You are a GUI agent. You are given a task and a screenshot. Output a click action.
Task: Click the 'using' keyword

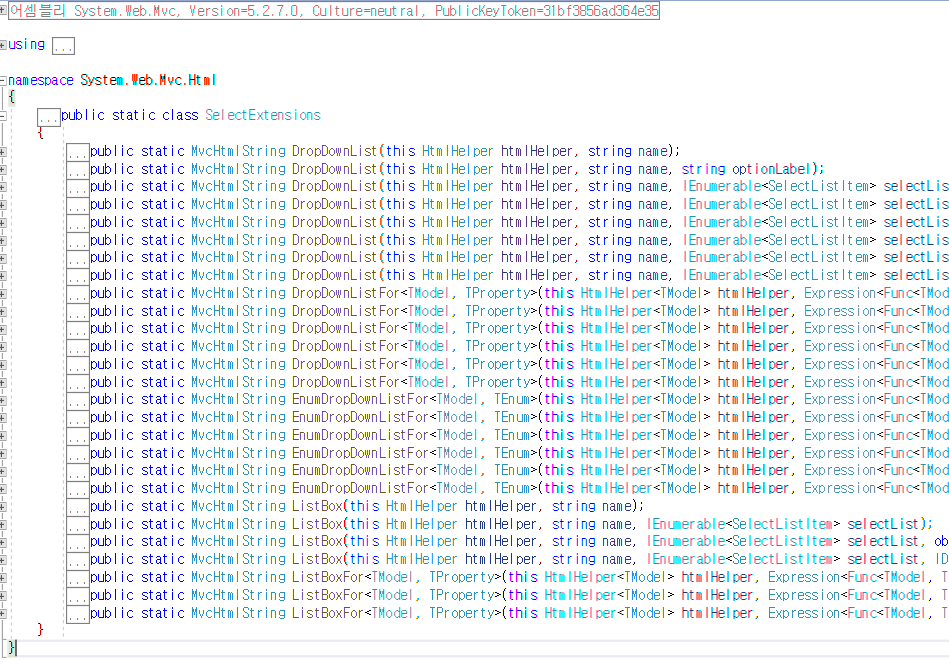click(27, 45)
